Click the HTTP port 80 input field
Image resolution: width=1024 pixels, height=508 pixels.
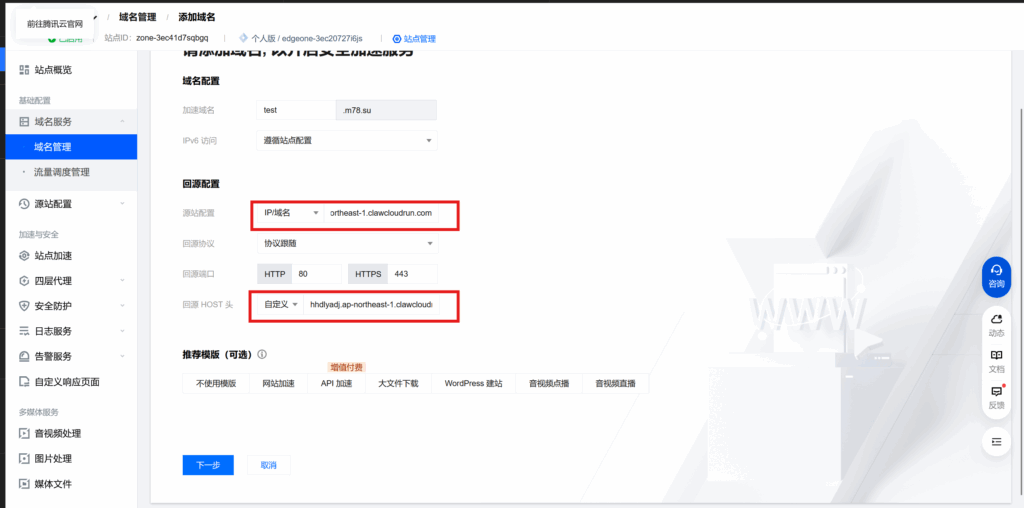(x=316, y=273)
